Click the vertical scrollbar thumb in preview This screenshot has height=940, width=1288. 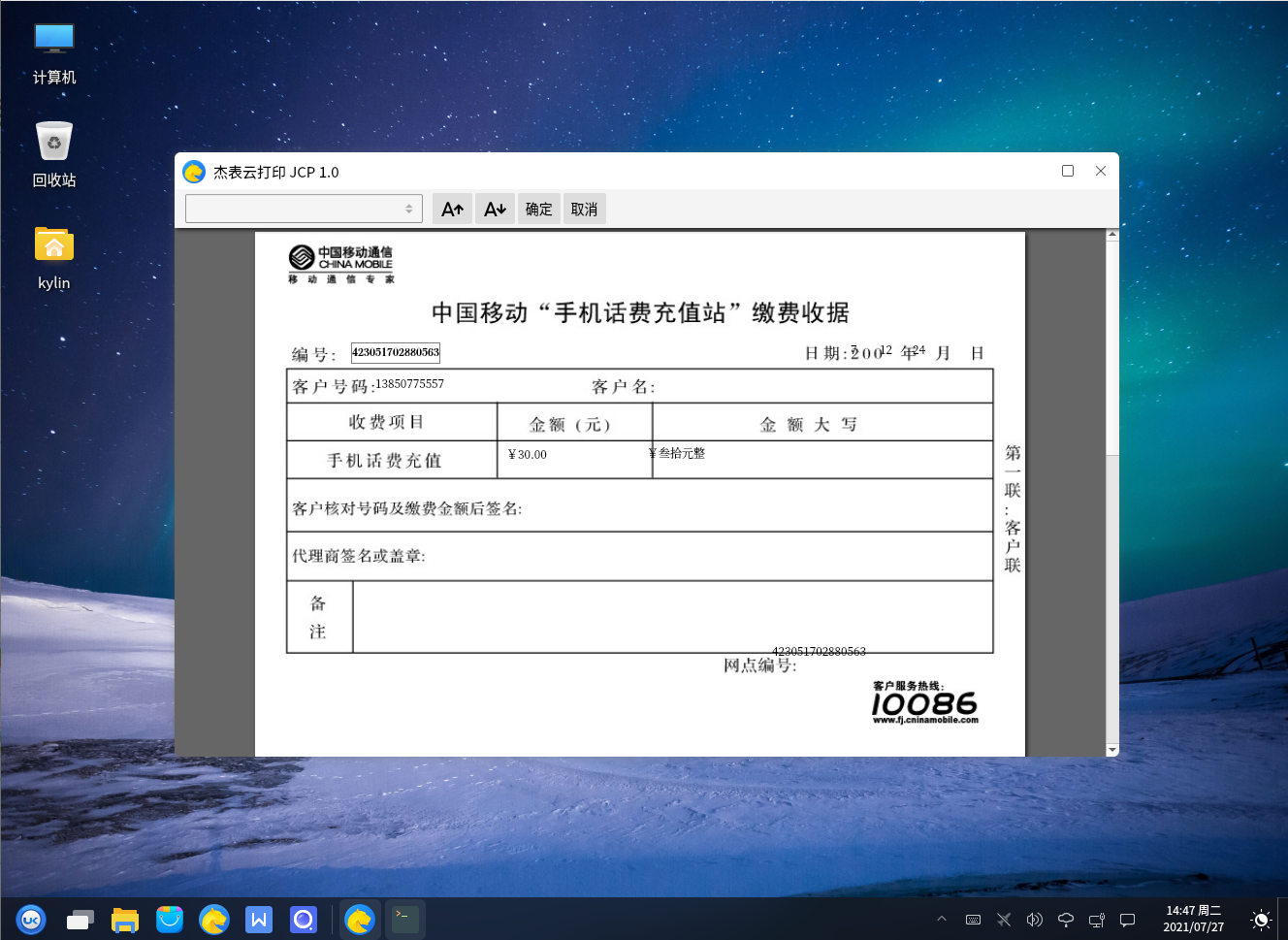coord(1112,347)
